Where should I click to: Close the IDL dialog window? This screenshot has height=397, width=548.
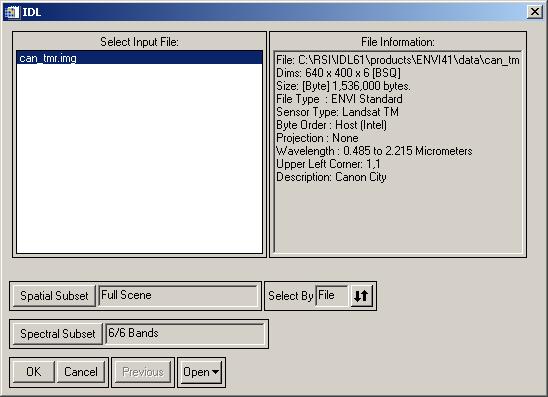click(x=535, y=12)
